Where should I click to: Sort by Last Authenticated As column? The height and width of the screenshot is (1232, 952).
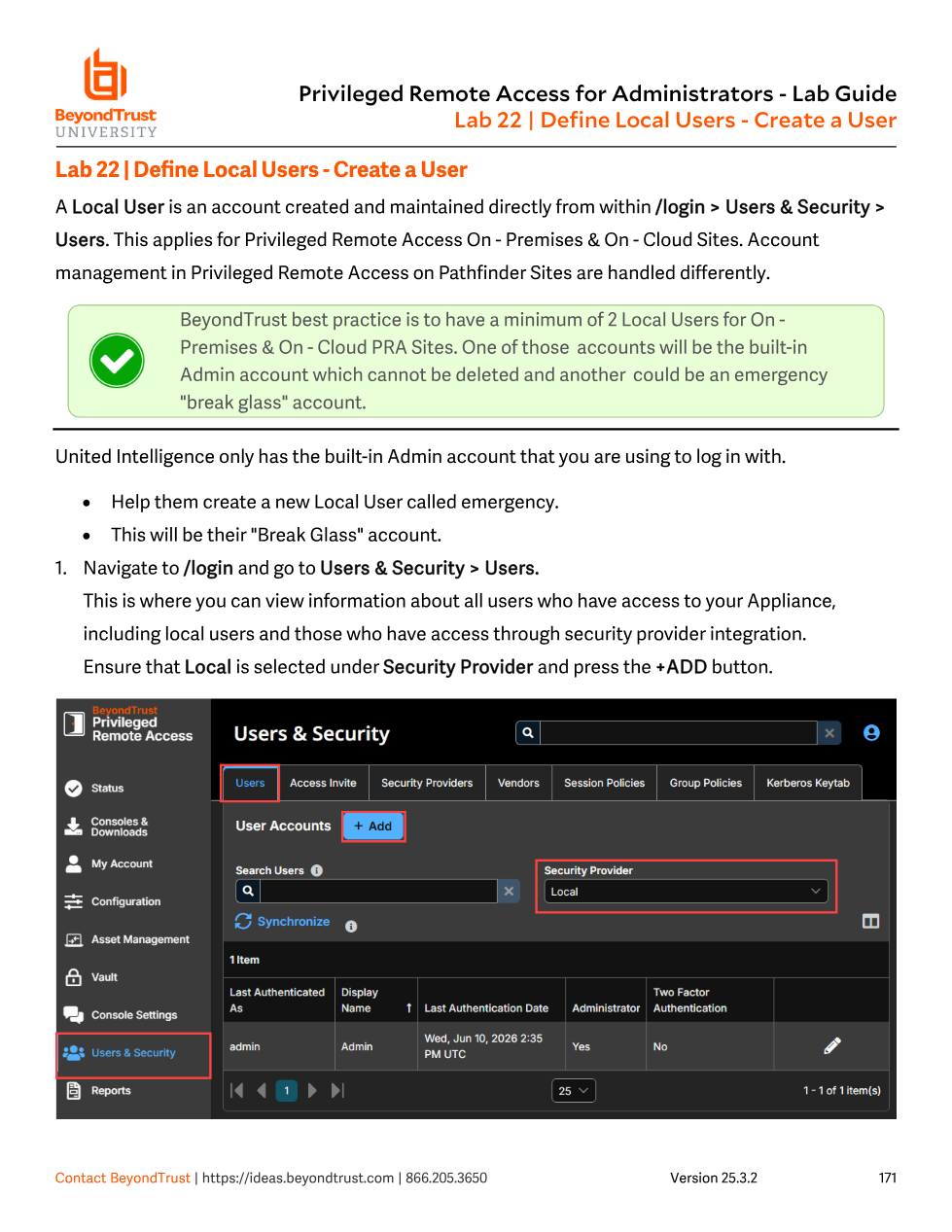(277, 1001)
